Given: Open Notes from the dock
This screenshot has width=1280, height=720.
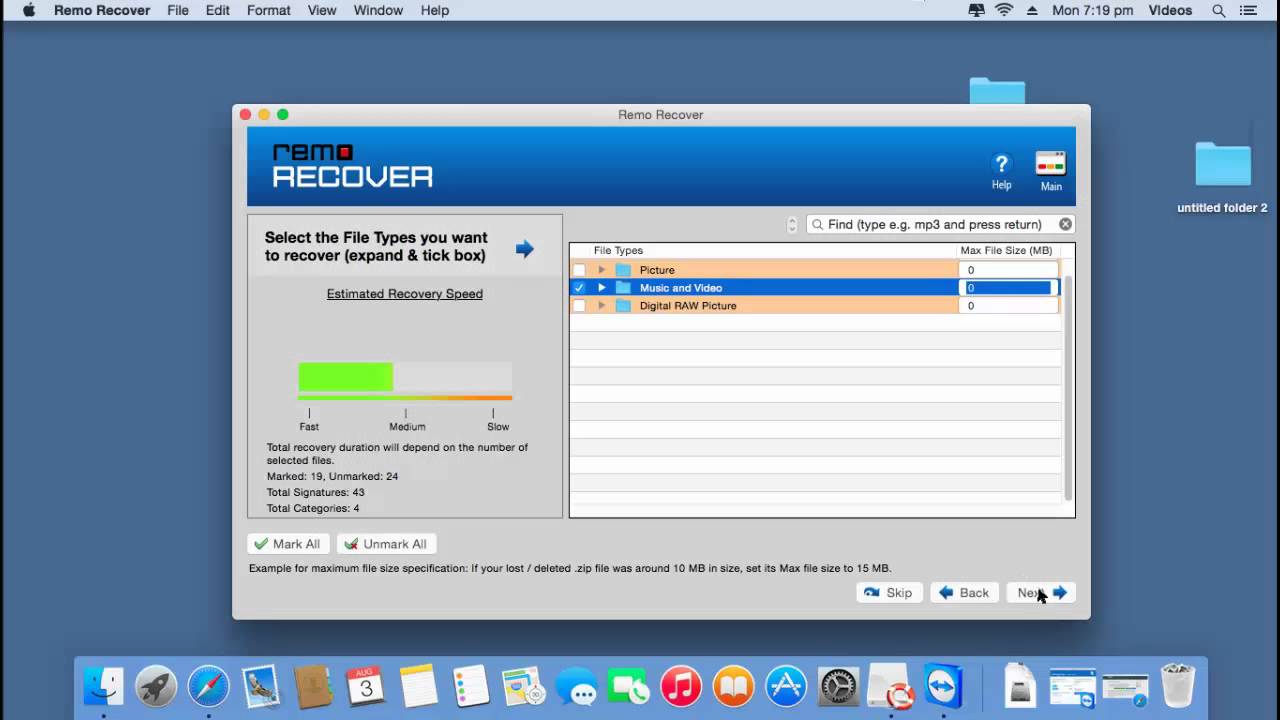Looking at the screenshot, I should [x=419, y=686].
